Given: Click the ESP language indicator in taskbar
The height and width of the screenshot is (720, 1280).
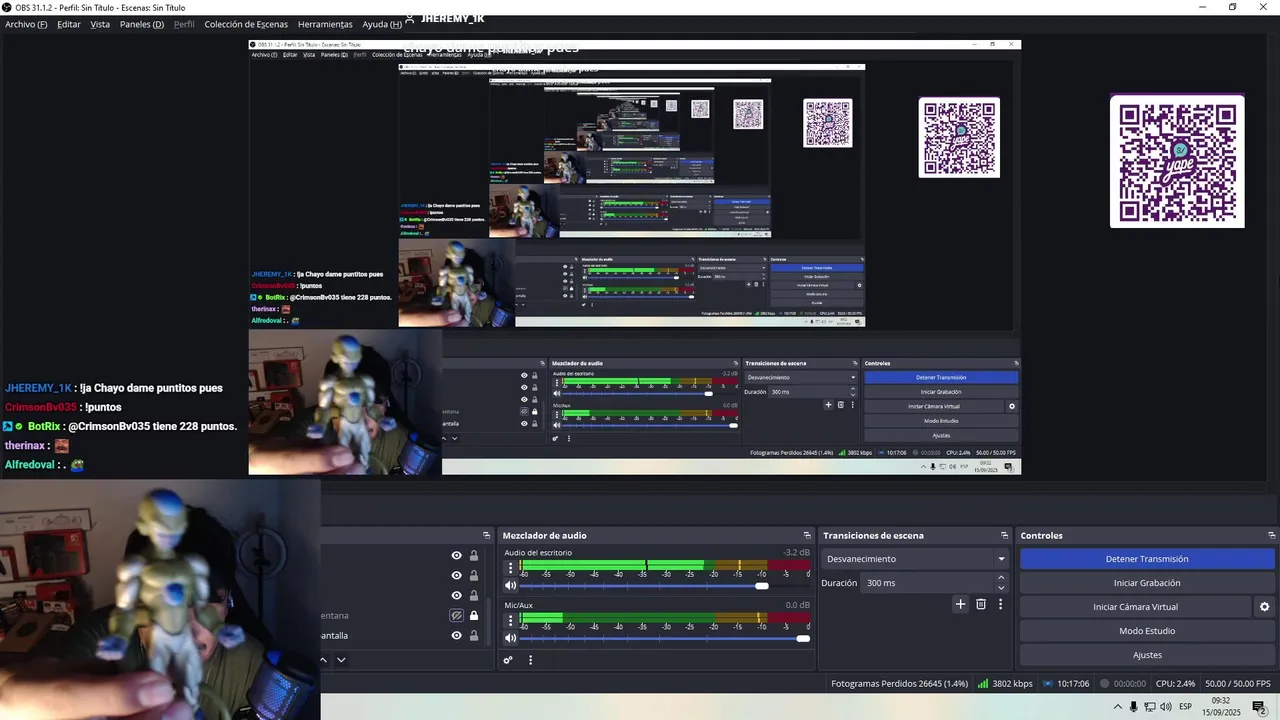Looking at the screenshot, I should tap(1186, 707).
